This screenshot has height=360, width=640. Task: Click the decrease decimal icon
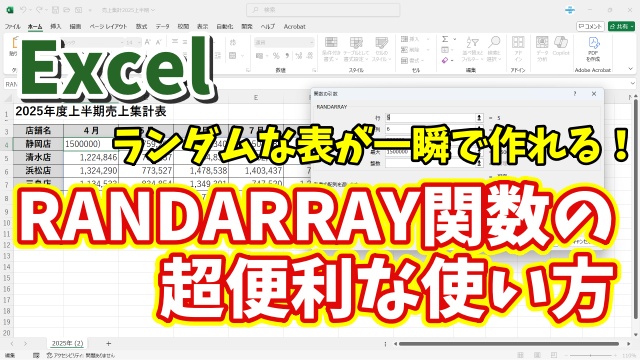click(310, 56)
